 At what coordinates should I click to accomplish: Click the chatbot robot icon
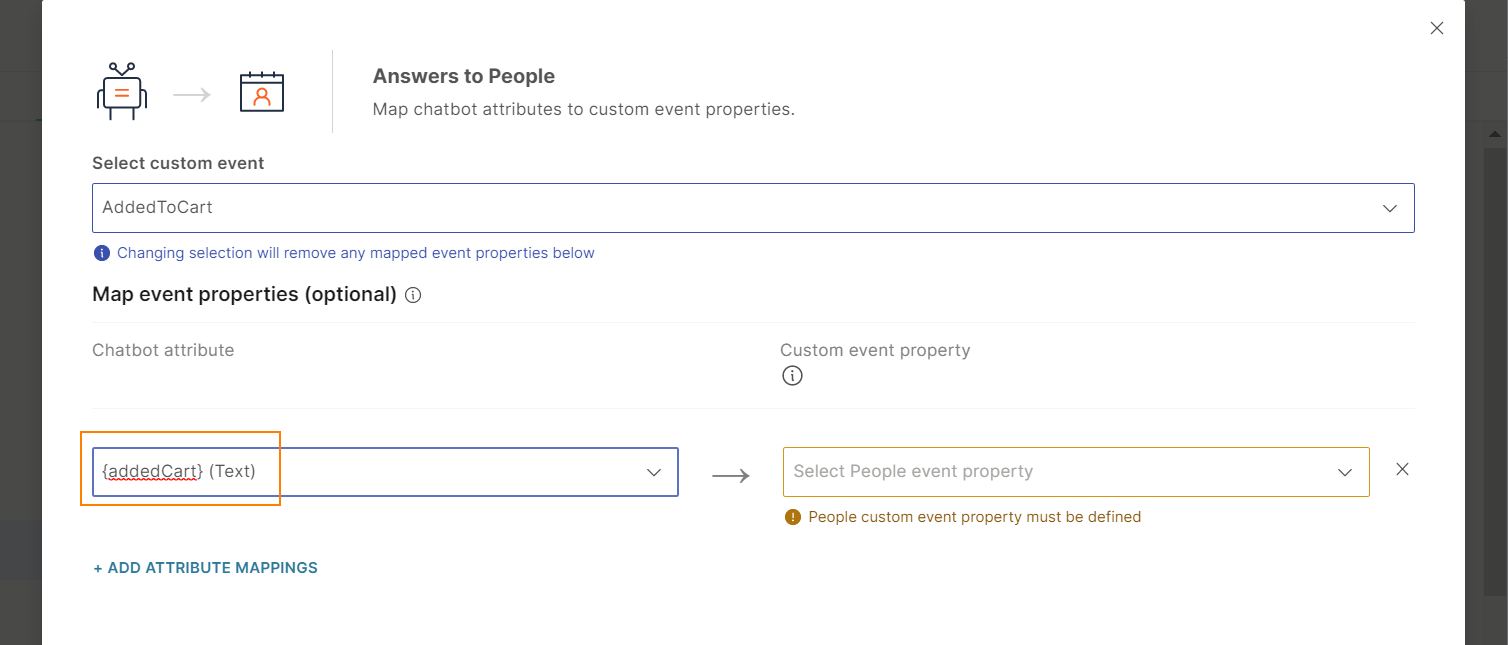(122, 92)
